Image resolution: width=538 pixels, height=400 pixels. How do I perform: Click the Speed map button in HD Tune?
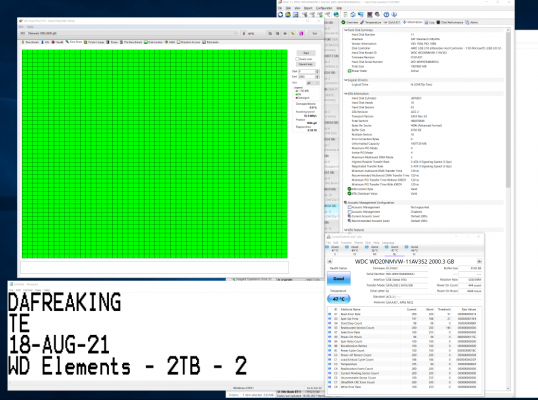point(306,64)
